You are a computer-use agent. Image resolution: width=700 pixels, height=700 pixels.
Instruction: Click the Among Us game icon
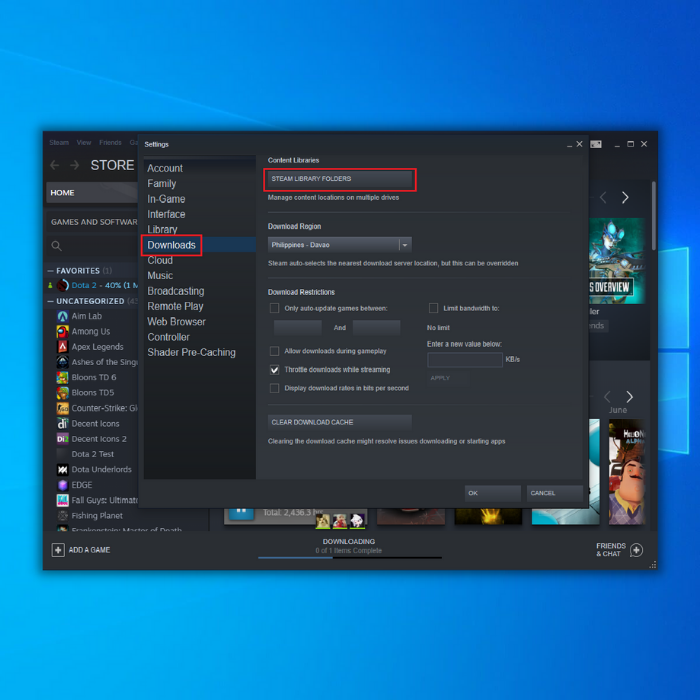pos(62,332)
